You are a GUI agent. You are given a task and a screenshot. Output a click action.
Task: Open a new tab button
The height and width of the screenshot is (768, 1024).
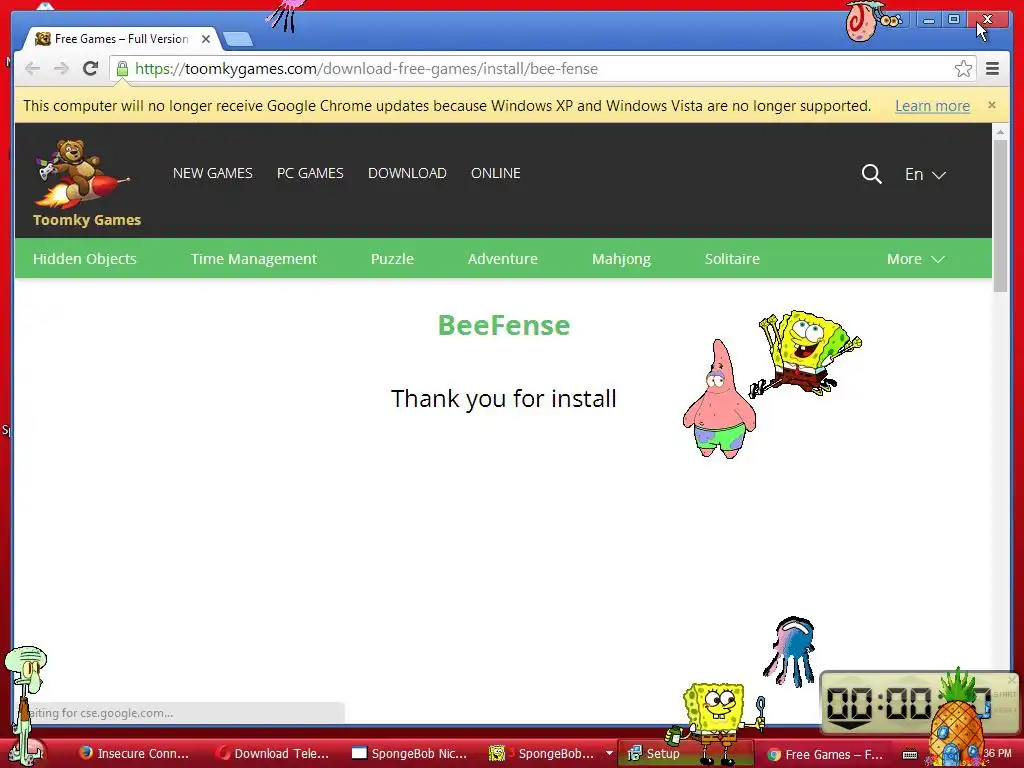(238, 40)
